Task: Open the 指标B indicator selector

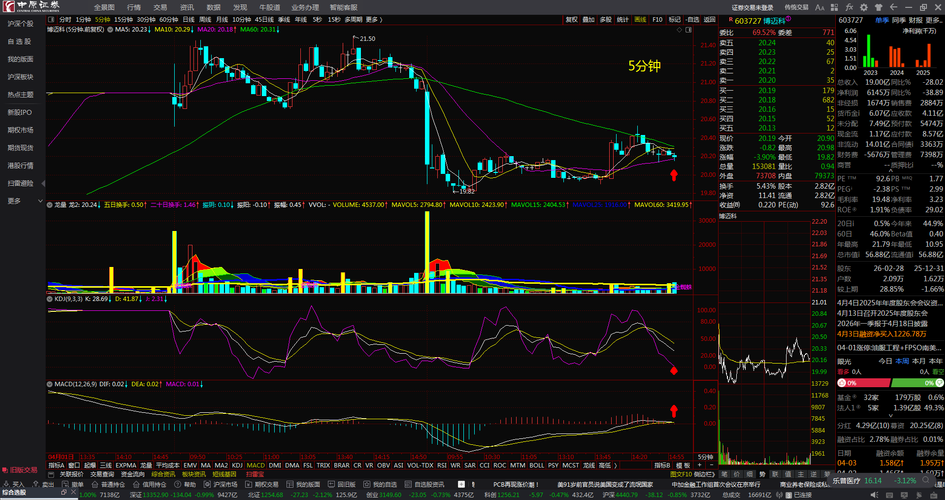Action: [663, 465]
